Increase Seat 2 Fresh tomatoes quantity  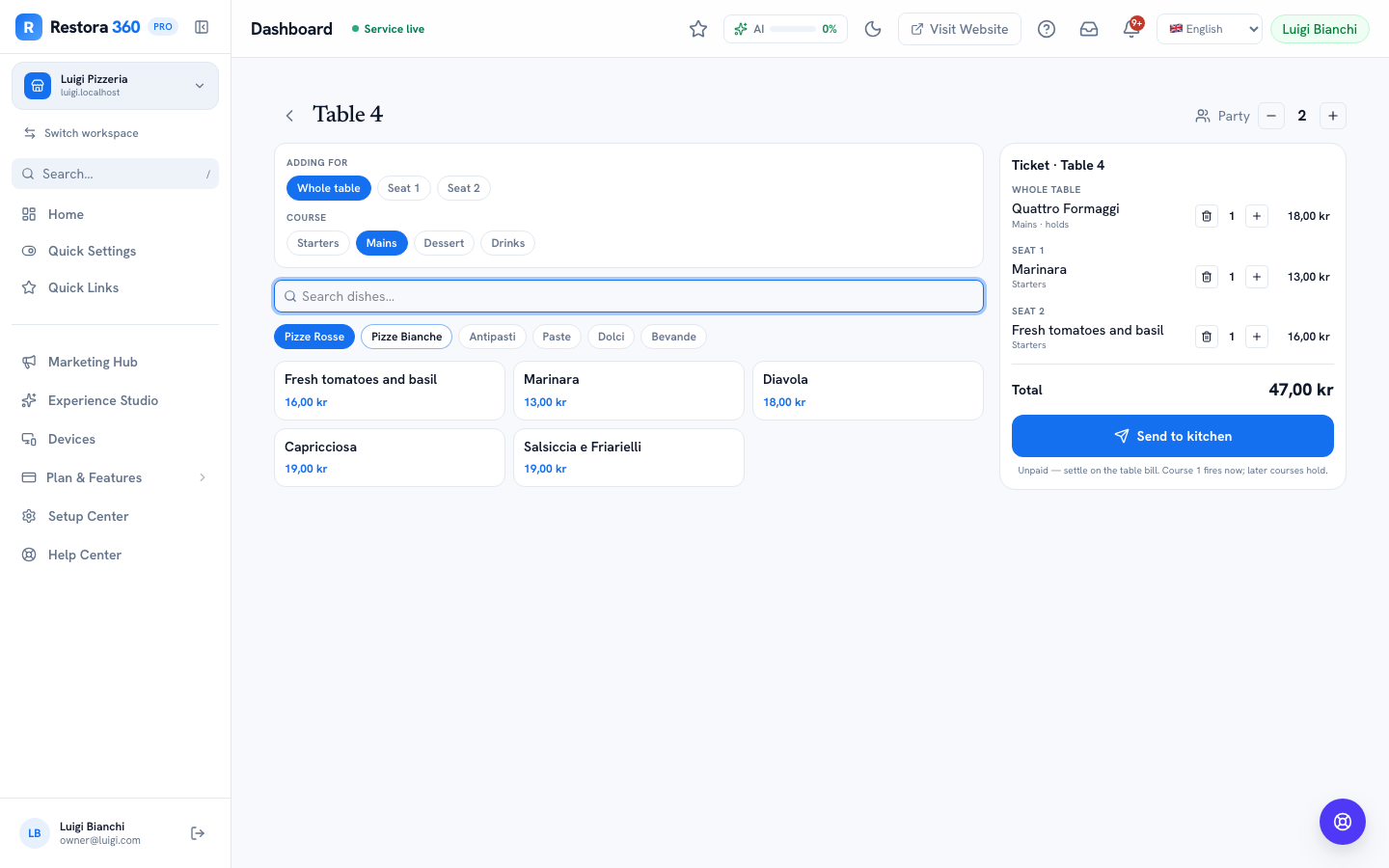click(x=1257, y=337)
